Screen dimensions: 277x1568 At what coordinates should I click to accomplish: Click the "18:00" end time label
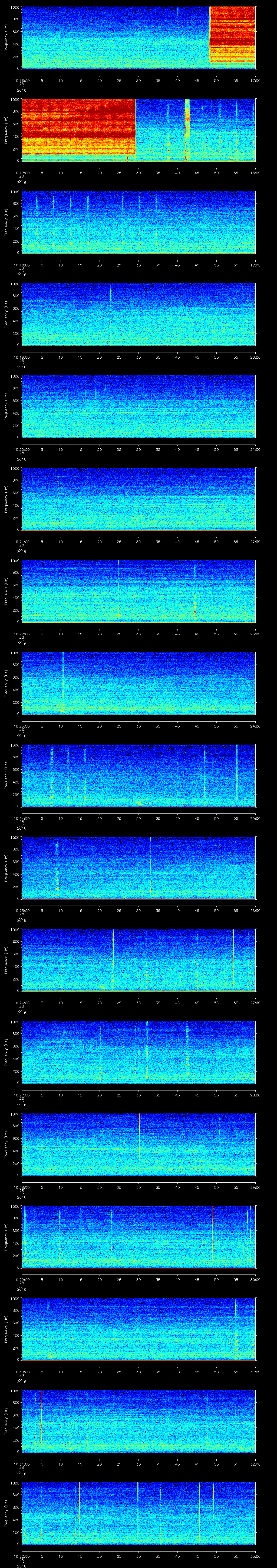(255, 173)
